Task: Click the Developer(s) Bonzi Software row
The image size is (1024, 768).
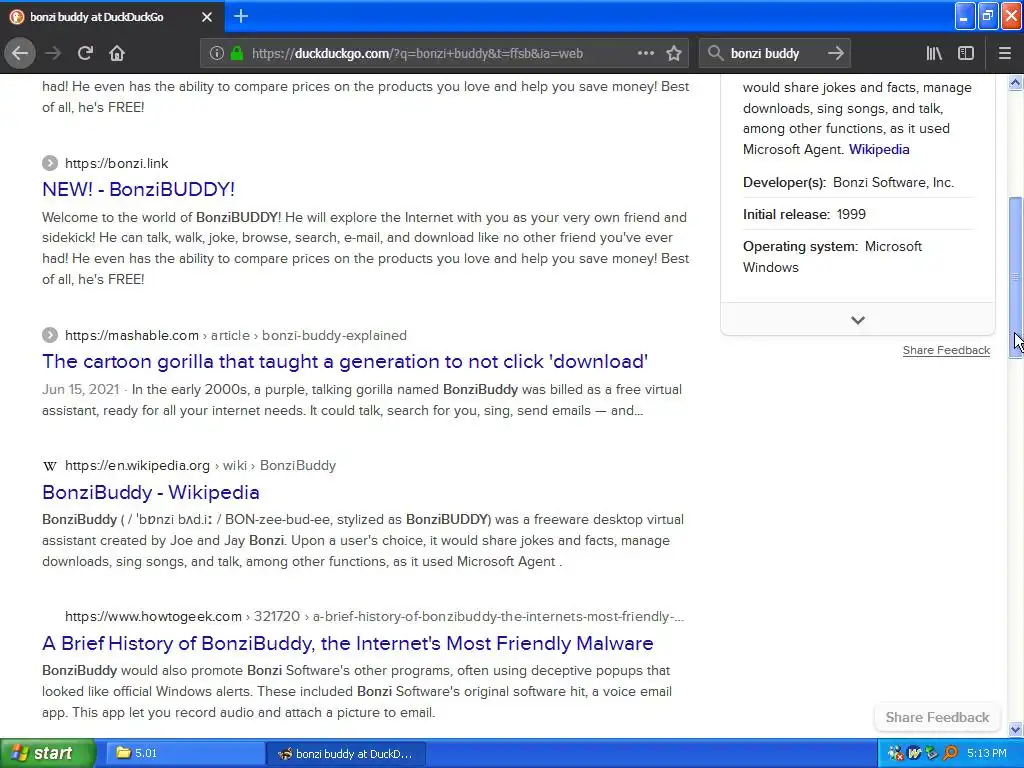Action: coord(857,182)
